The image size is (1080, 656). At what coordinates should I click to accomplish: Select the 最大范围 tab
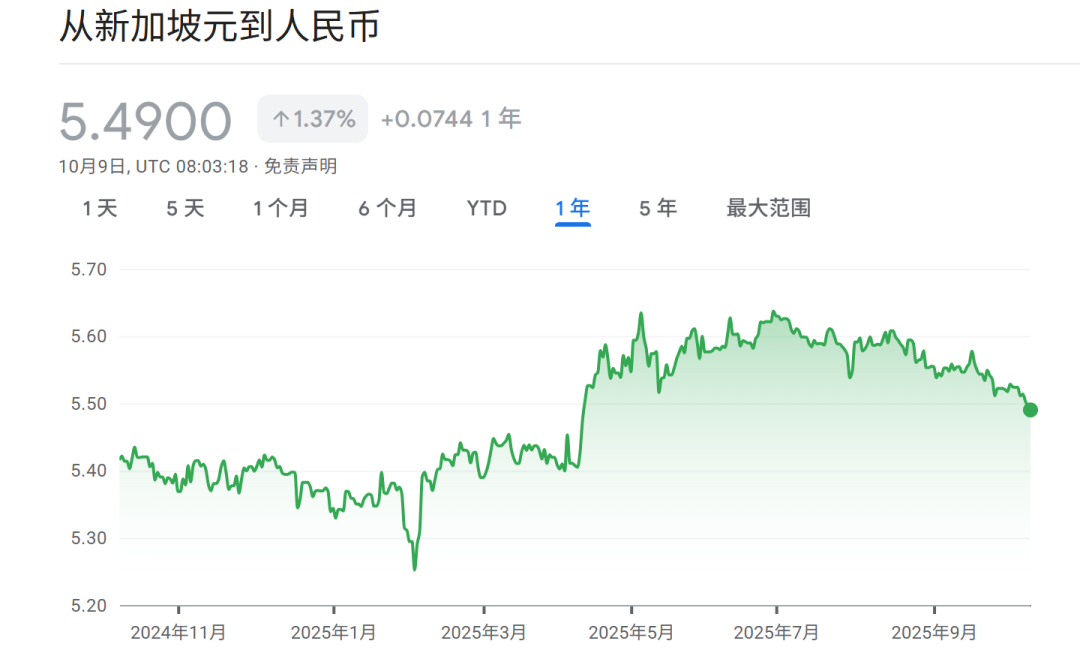pyautogui.click(x=768, y=208)
